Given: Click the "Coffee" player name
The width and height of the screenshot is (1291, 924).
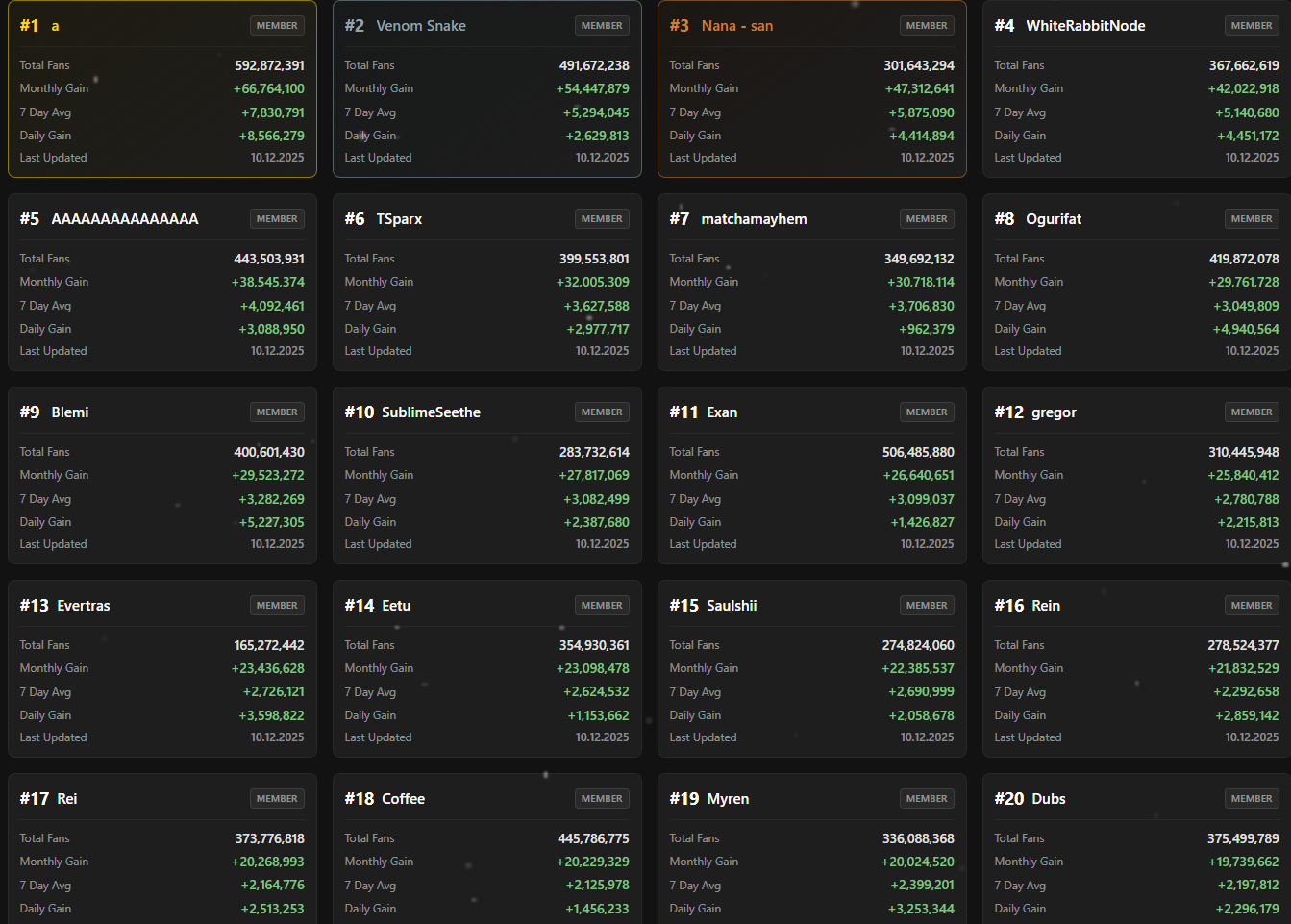Looking at the screenshot, I should click(x=404, y=799).
